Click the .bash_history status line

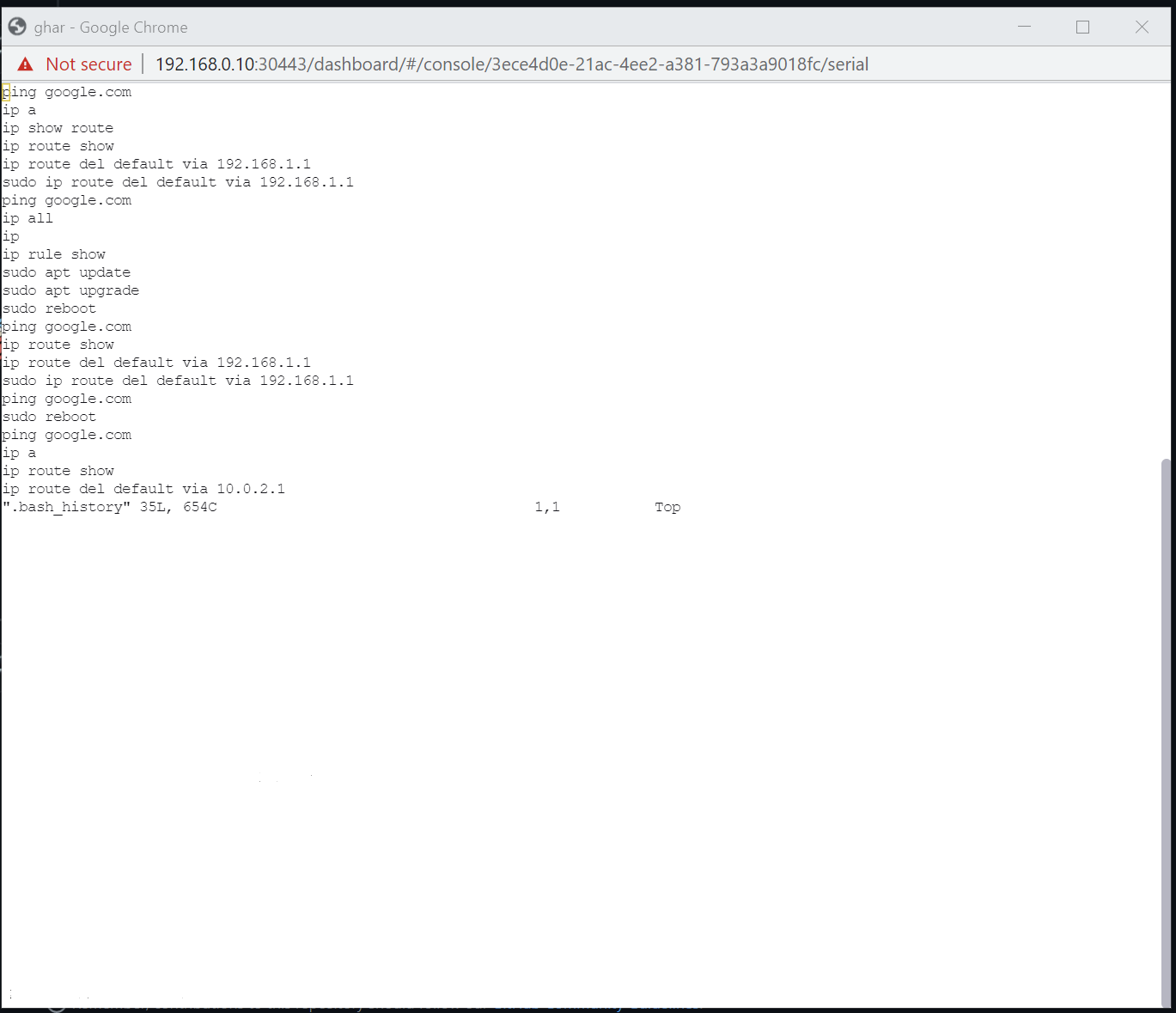click(110, 506)
